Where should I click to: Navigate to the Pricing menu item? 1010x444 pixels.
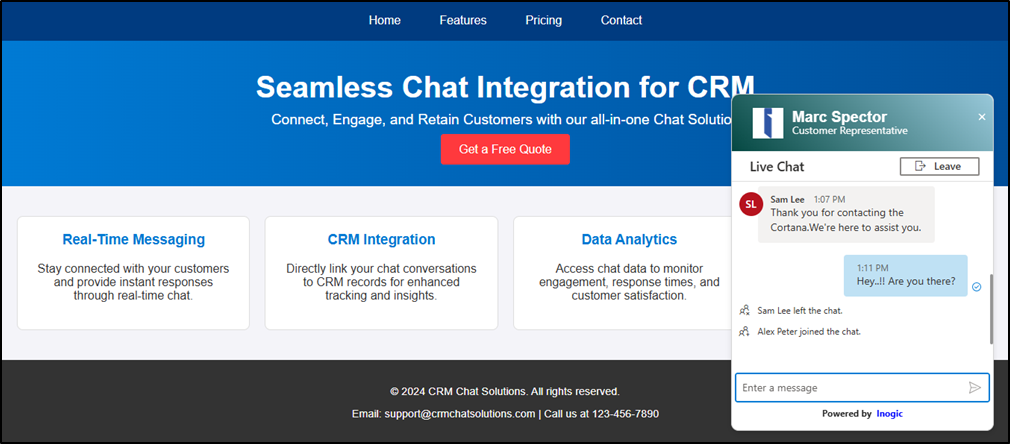click(543, 20)
